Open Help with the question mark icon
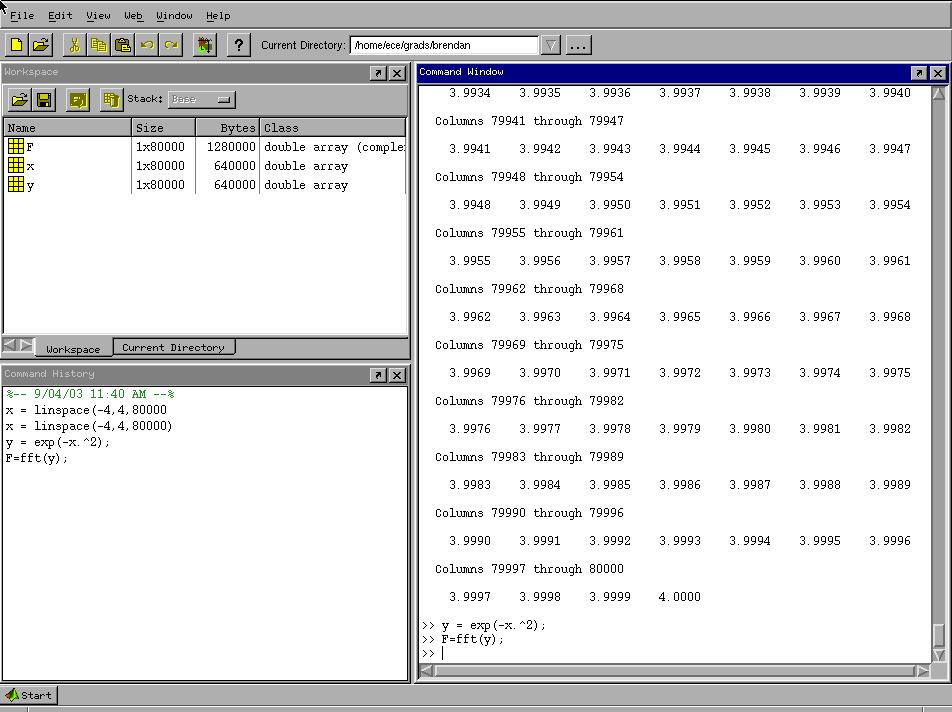This screenshot has height=712, width=952. pyautogui.click(x=239, y=45)
